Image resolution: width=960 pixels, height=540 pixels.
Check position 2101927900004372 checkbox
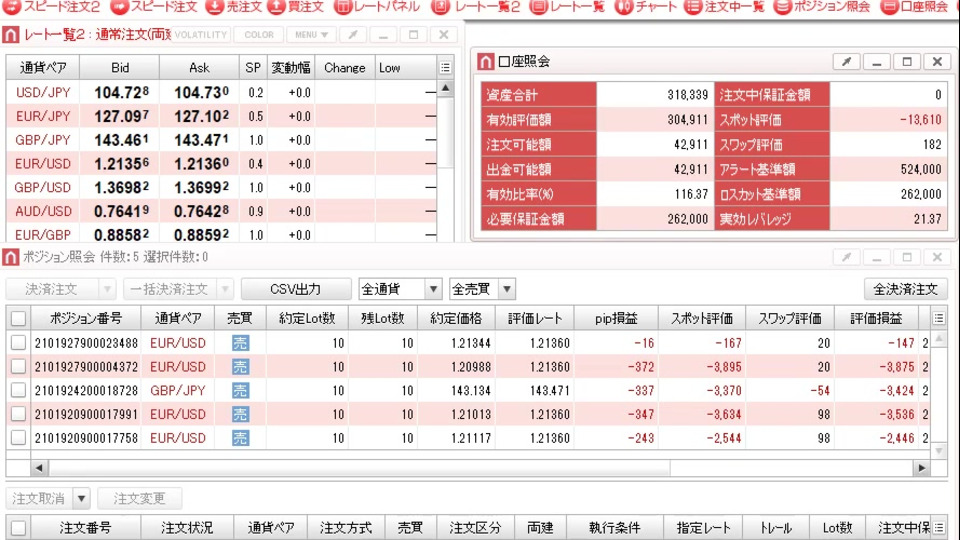coord(18,367)
